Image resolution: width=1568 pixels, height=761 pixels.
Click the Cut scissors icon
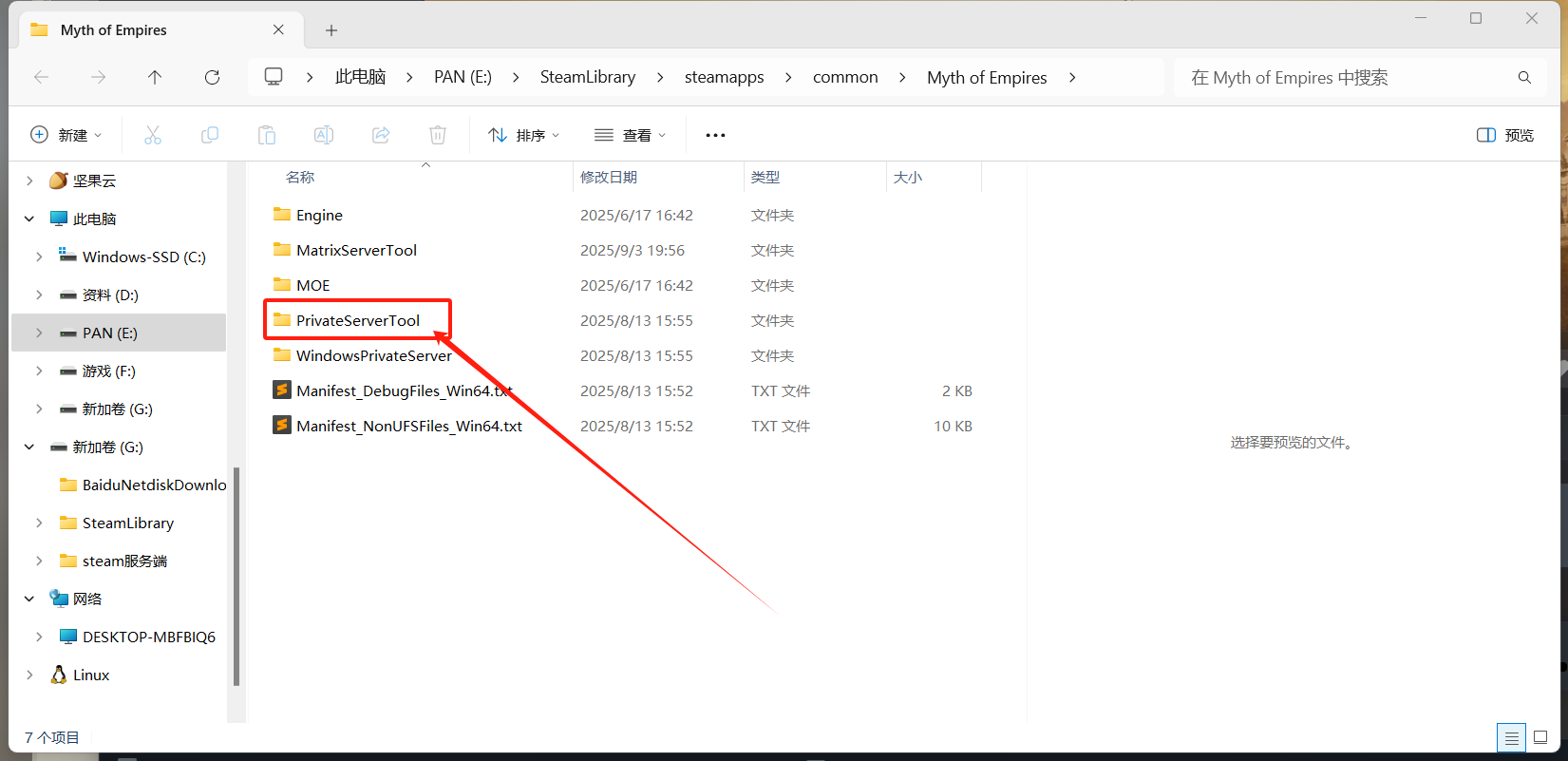pos(153,135)
